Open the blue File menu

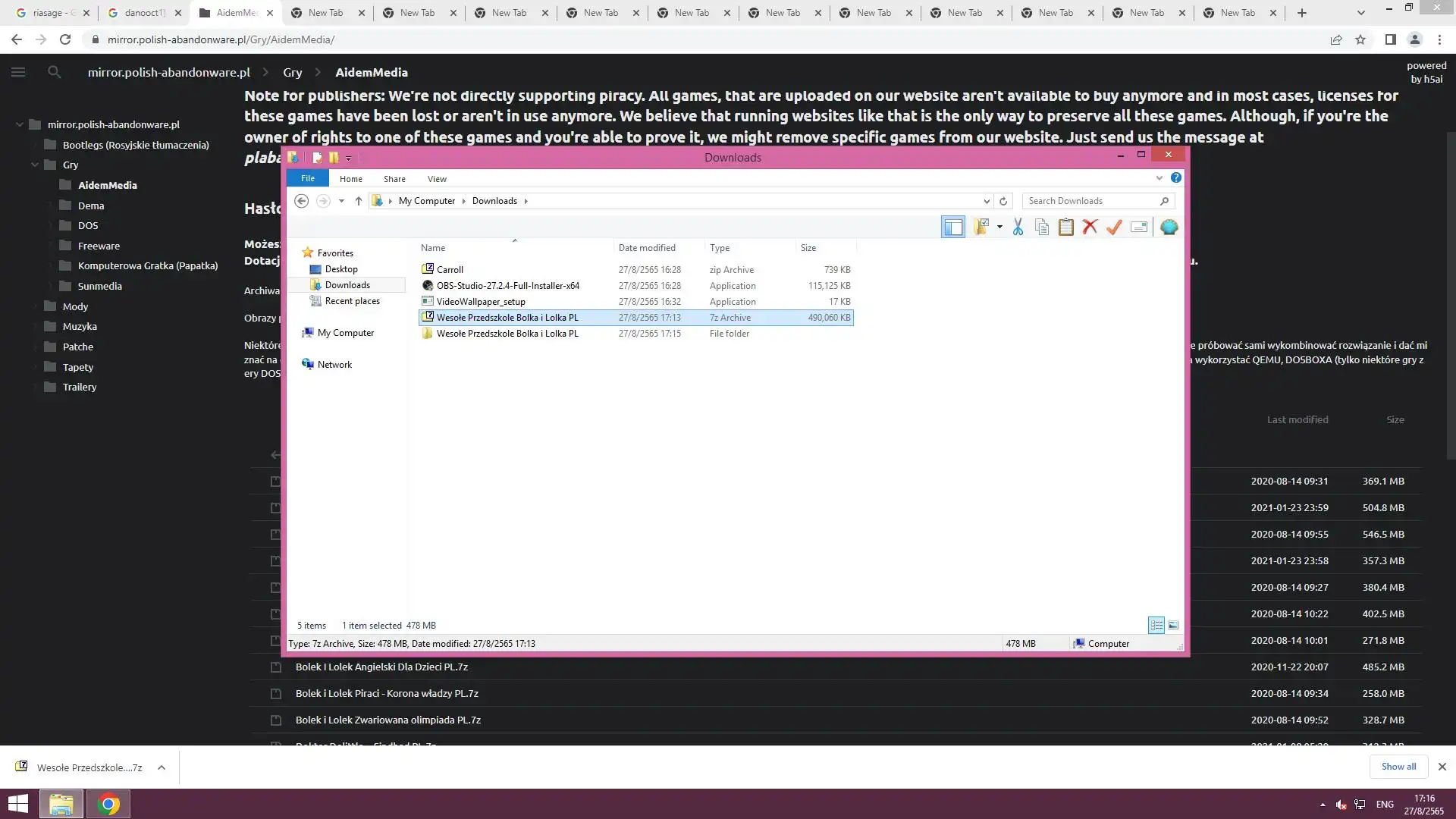pos(307,178)
